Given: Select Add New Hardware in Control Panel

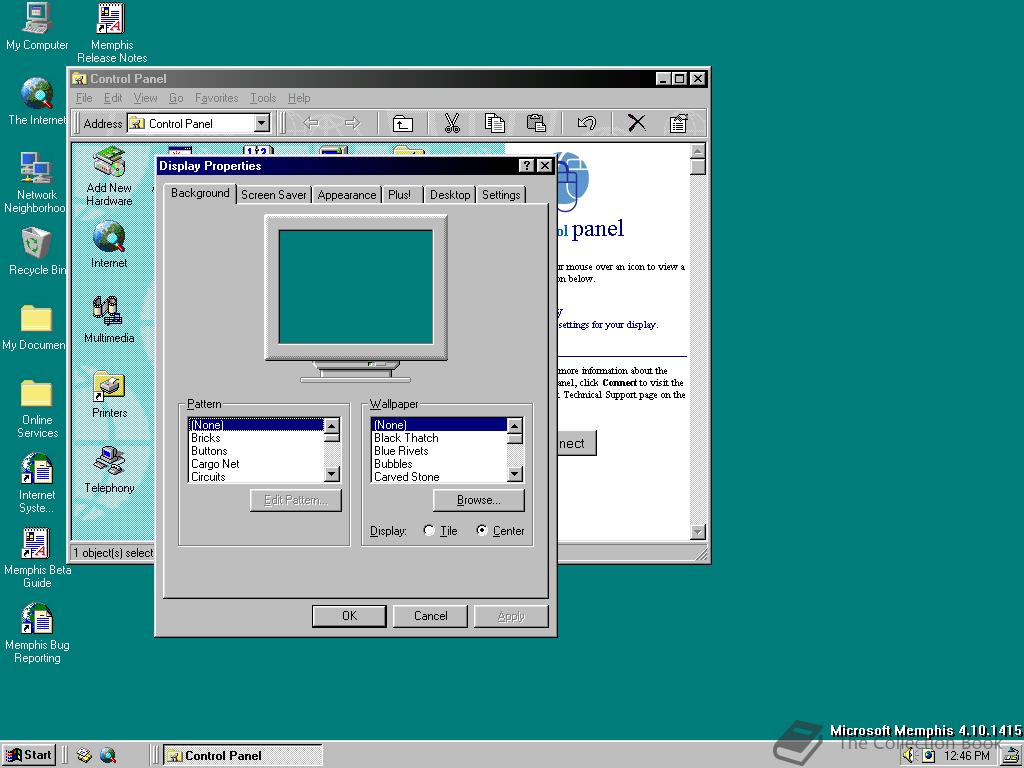Looking at the screenshot, I should (109, 176).
